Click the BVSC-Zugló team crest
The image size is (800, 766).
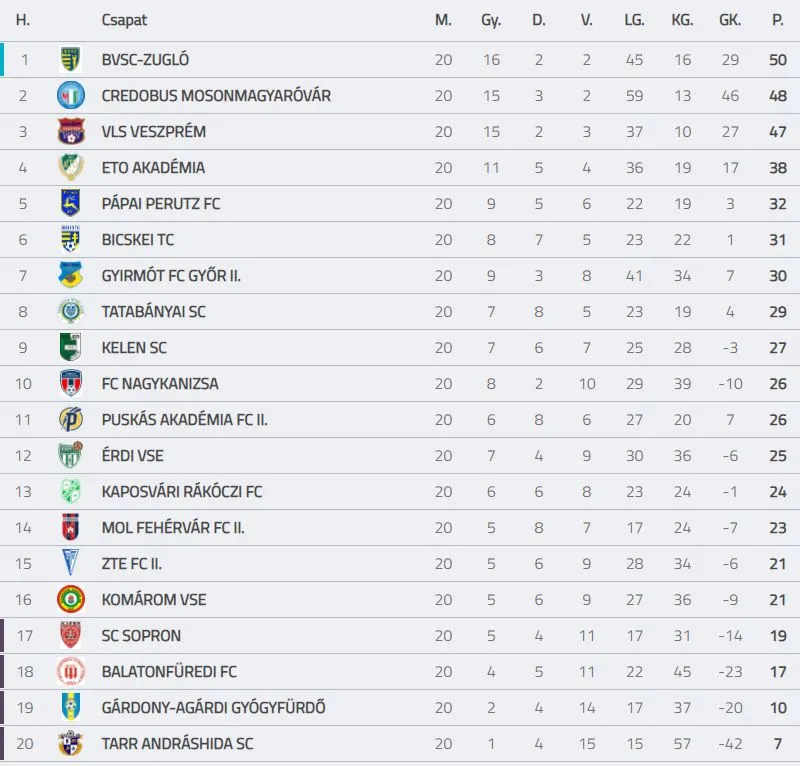click(70, 60)
